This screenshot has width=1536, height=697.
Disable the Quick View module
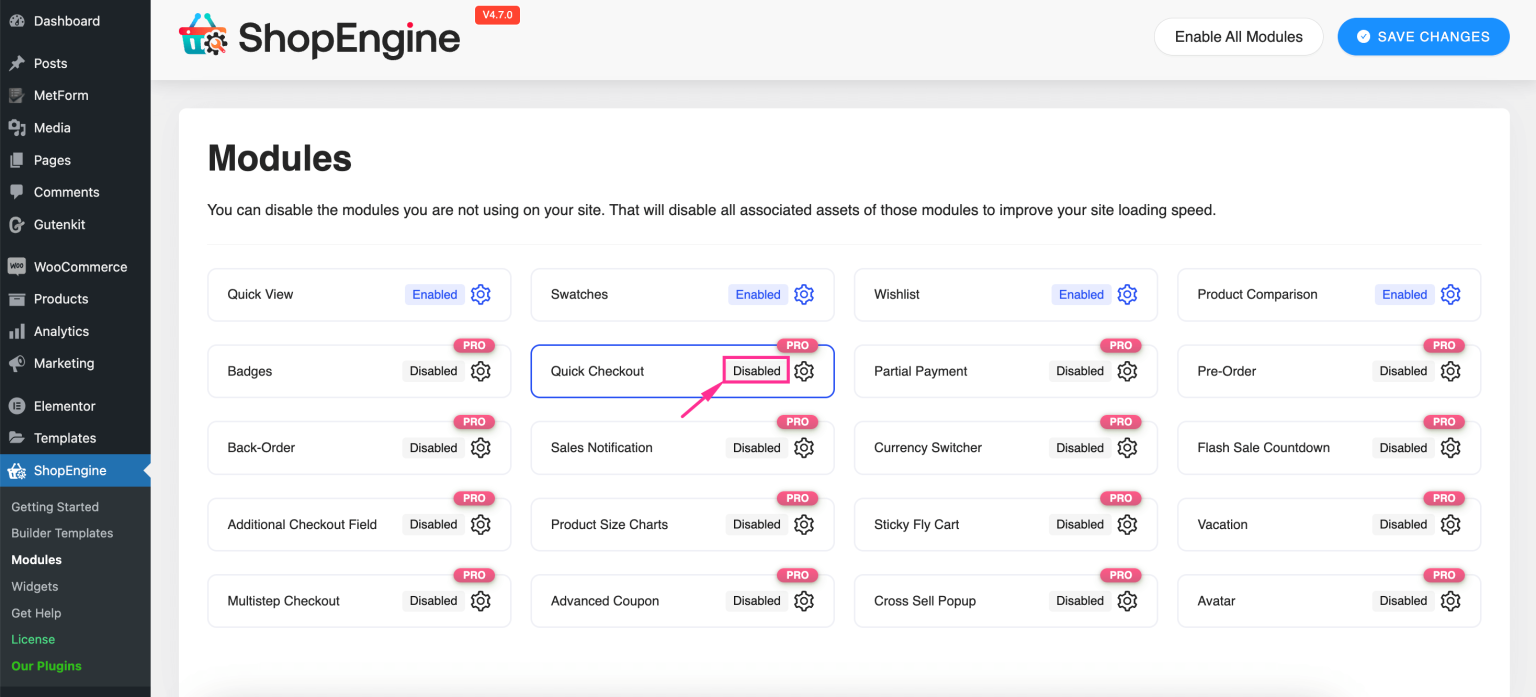[x=434, y=294]
